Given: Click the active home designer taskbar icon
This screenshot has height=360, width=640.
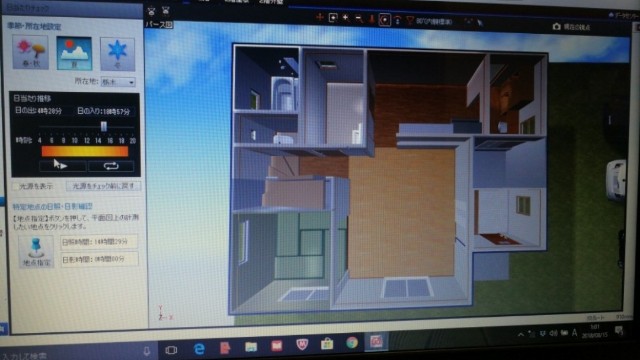Looking at the screenshot, I should 376,341.
